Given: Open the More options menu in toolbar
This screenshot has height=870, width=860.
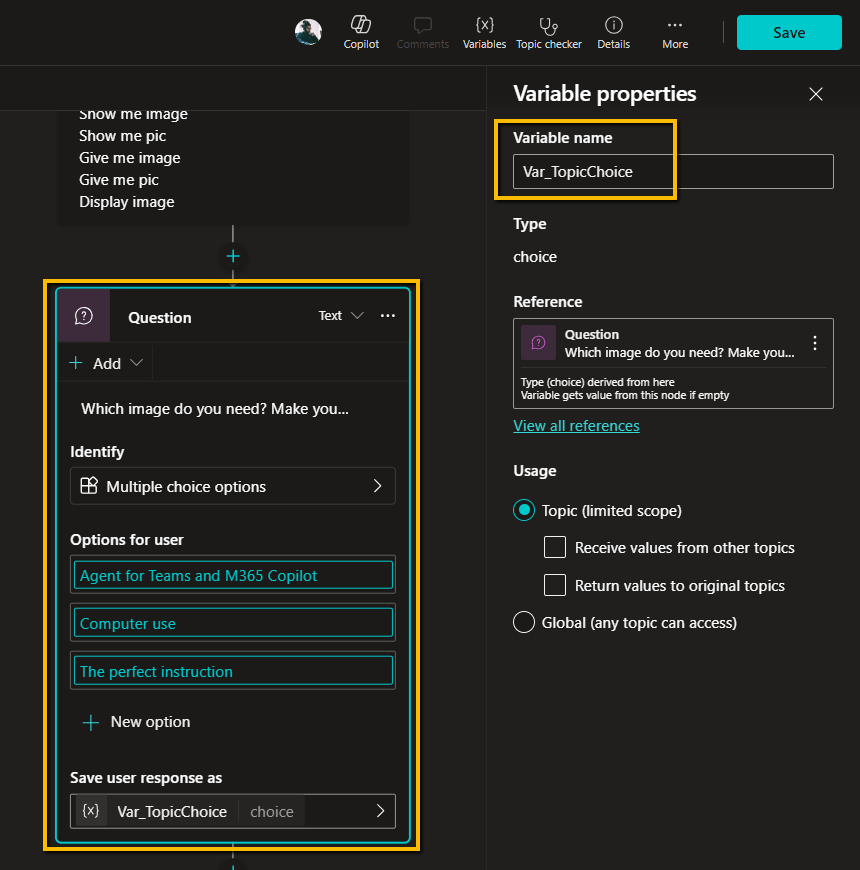Looking at the screenshot, I should tap(675, 31).
